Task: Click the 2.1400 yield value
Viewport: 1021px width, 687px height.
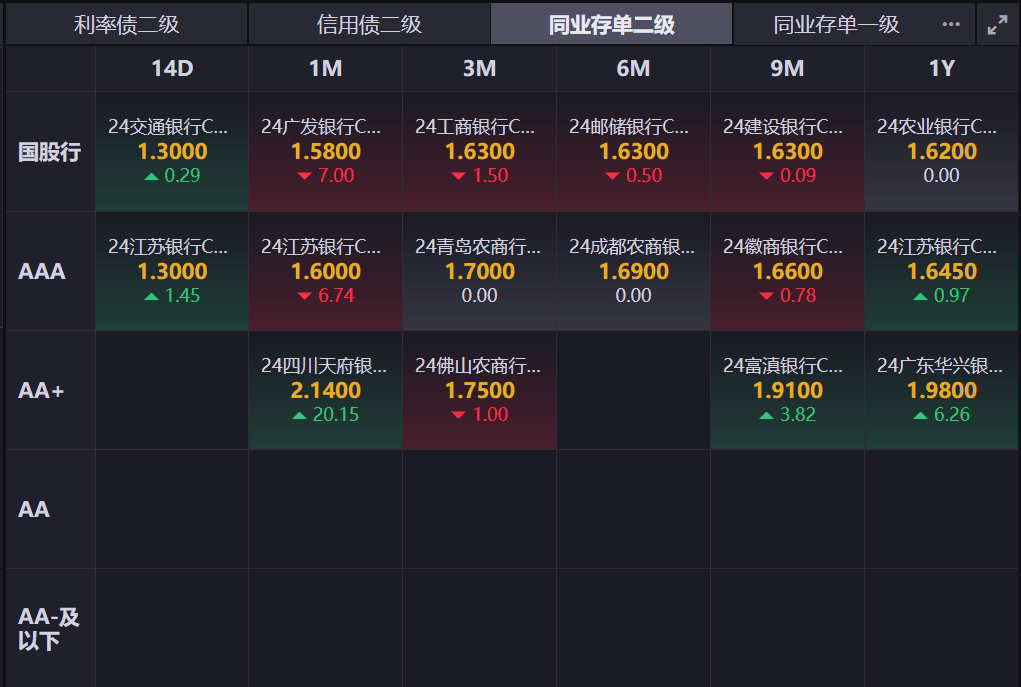Action: click(326, 391)
